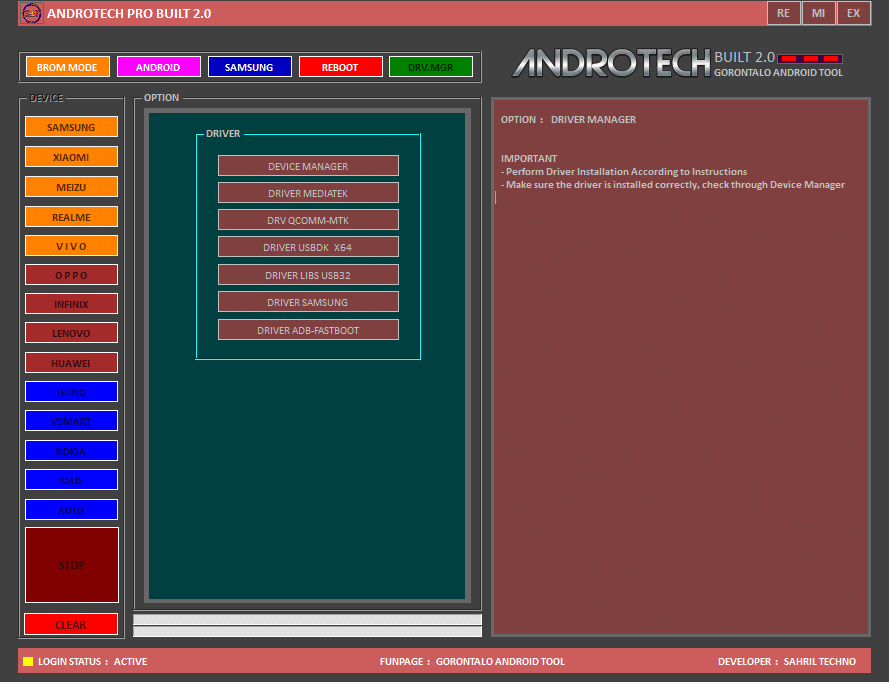Click 'LOGIN STATUS : ACTIVE' text
Image resolution: width=889 pixels, height=682 pixels.
(x=92, y=662)
